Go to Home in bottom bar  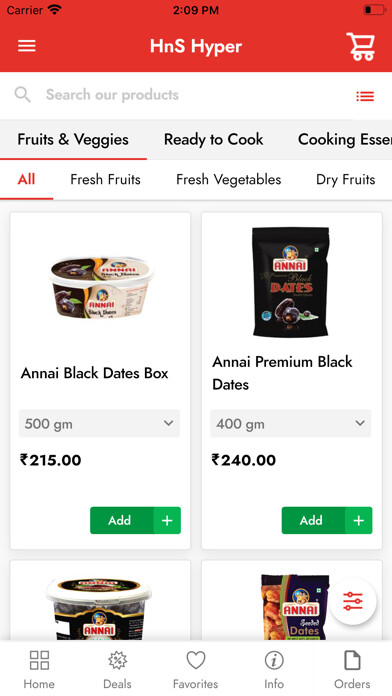pyautogui.click(x=39, y=669)
